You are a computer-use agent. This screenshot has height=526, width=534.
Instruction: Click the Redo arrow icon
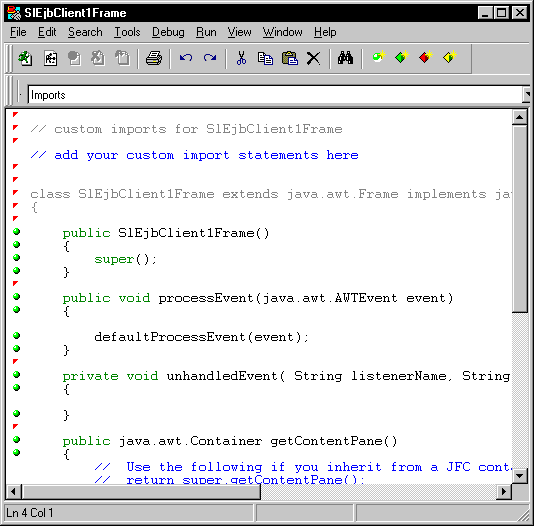coord(210,58)
